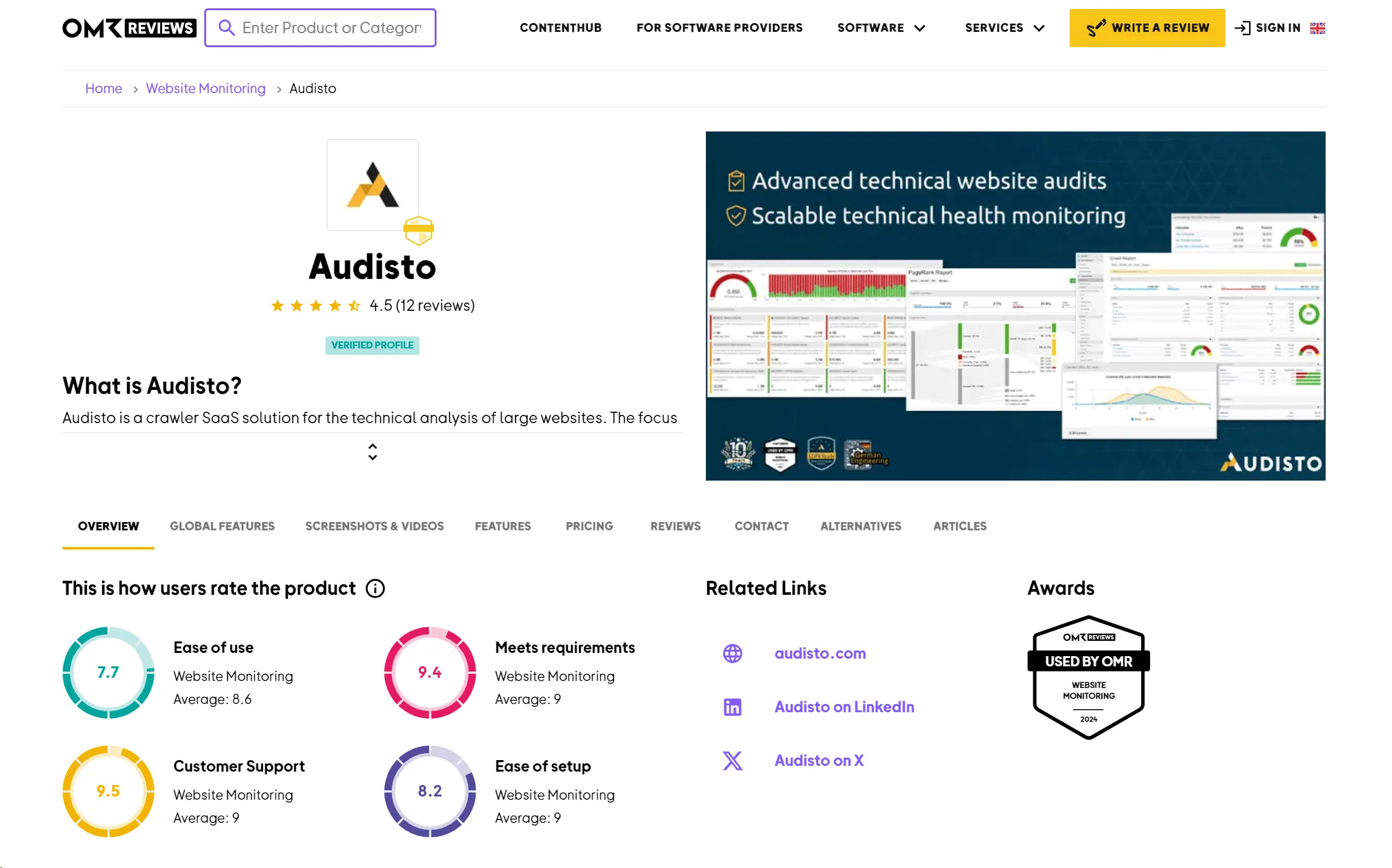1392x868 pixels.
Task: Click the info tooltip icon next to user ratings
Action: pos(374,588)
